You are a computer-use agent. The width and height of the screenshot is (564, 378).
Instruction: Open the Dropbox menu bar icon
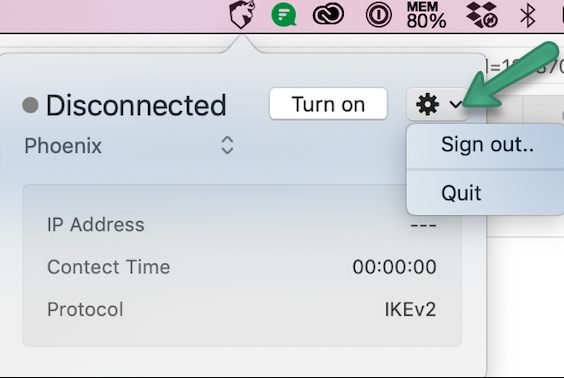pyautogui.click(x=482, y=15)
